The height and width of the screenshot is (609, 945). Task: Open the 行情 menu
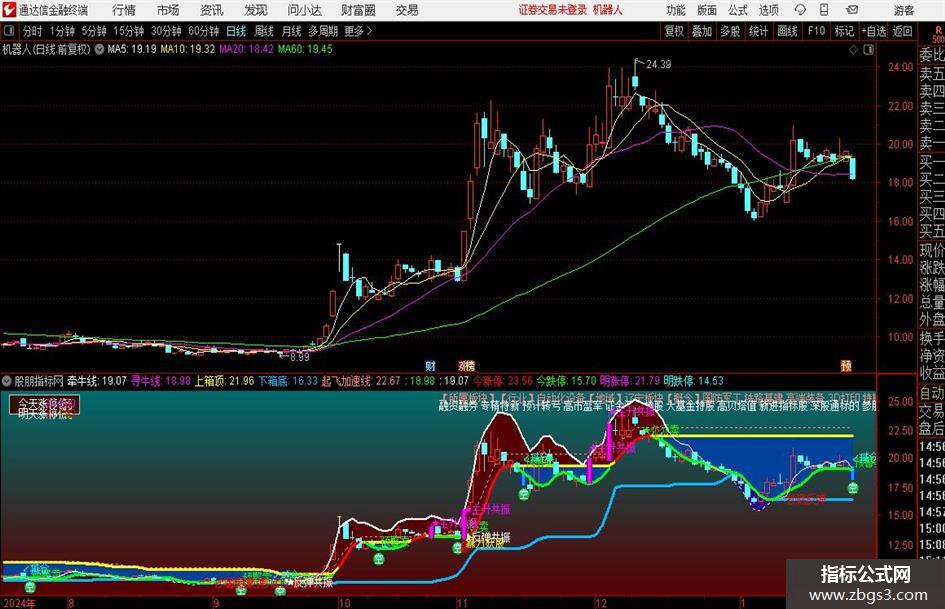coord(123,10)
